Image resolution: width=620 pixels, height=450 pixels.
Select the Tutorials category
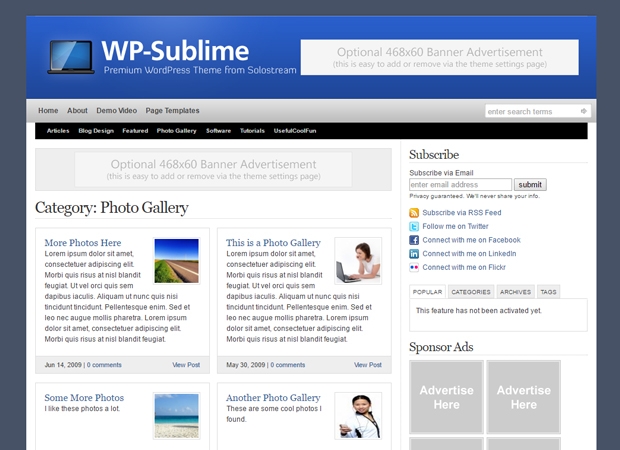(x=252, y=131)
